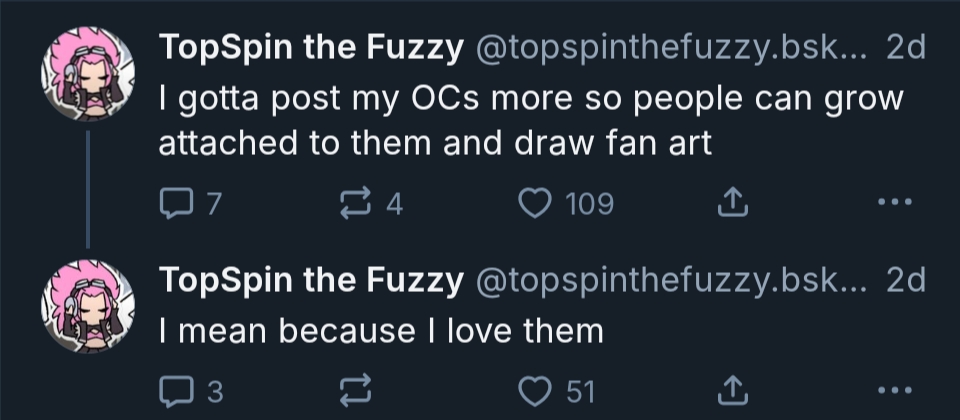Share the "I love them" post
The height and width of the screenshot is (420, 960).
pyautogui.click(x=733, y=391)
